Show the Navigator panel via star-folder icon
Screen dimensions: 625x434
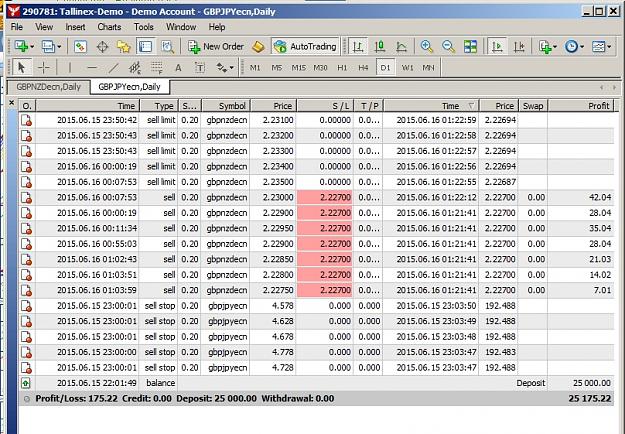pyautogui.click(x=124, y=47)
